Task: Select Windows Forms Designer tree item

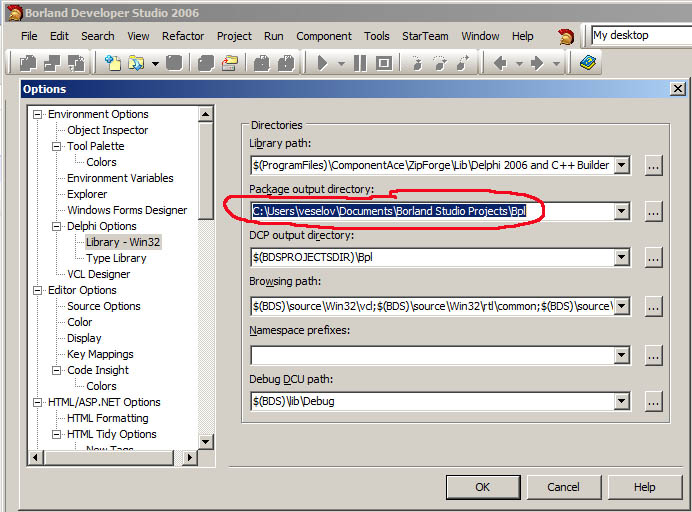Action: click(127, 210)
